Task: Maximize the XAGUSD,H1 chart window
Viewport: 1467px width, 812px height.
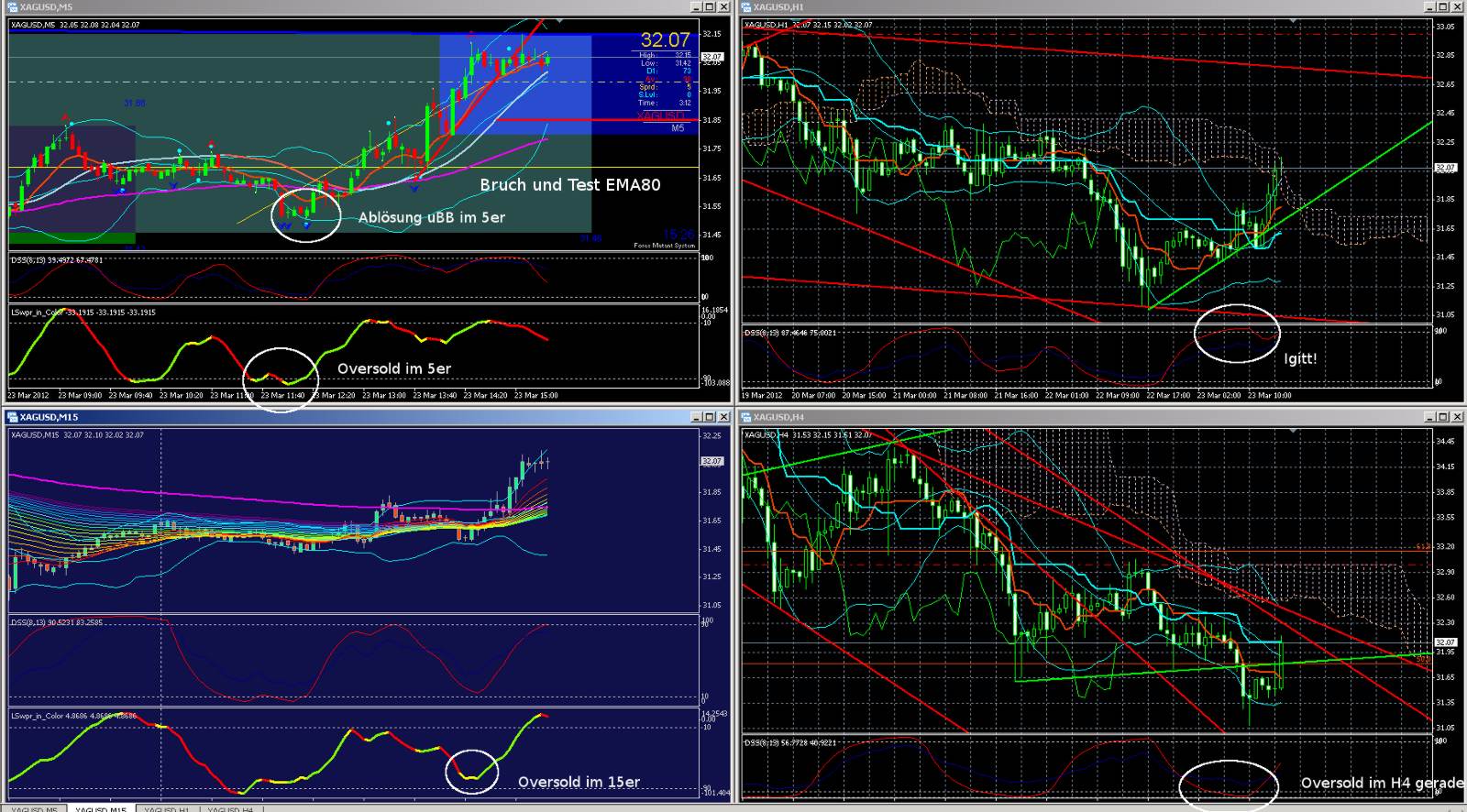Action: click(x=1442, y=6)
